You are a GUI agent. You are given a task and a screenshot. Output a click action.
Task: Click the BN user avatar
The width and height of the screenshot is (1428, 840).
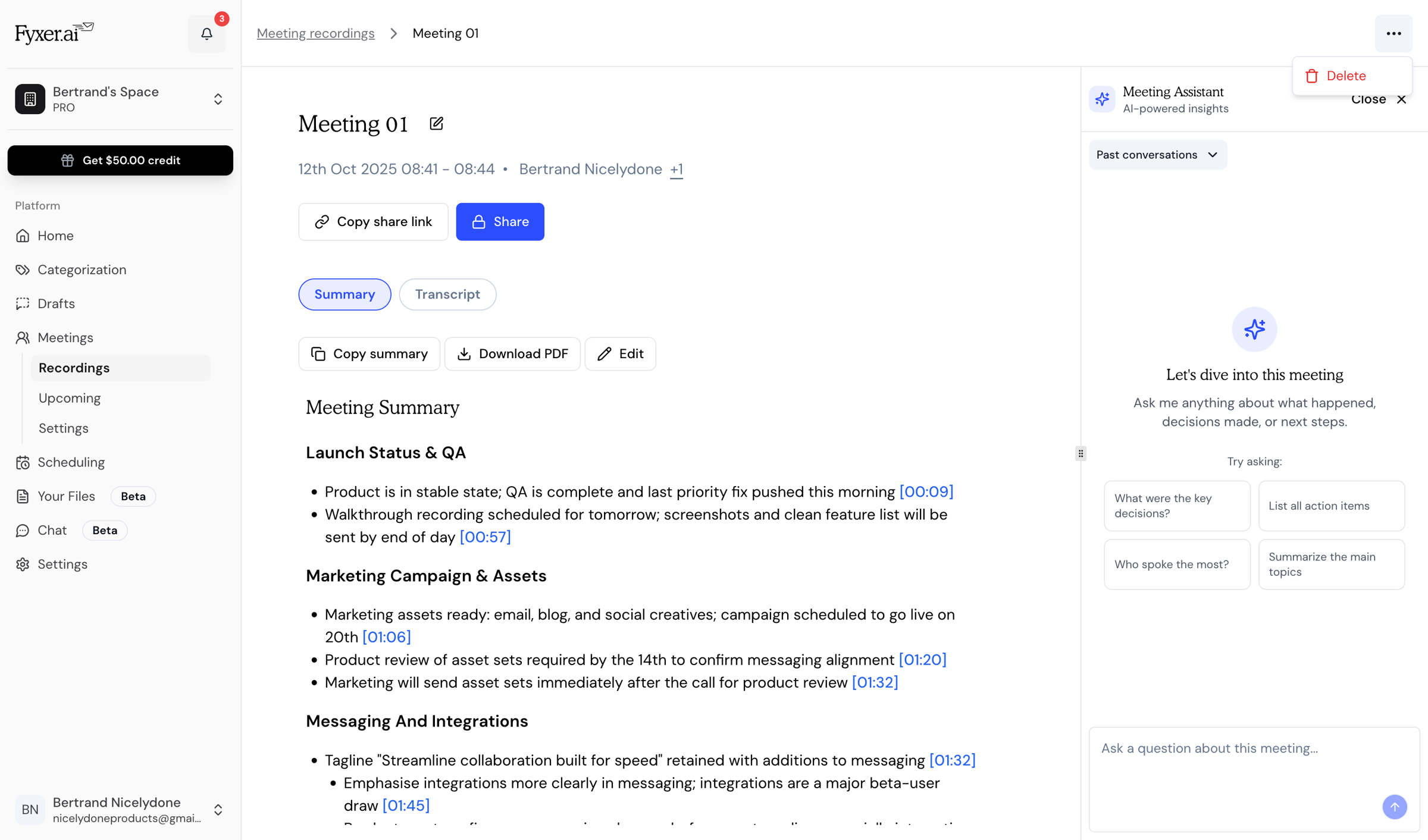click(30, 809)
